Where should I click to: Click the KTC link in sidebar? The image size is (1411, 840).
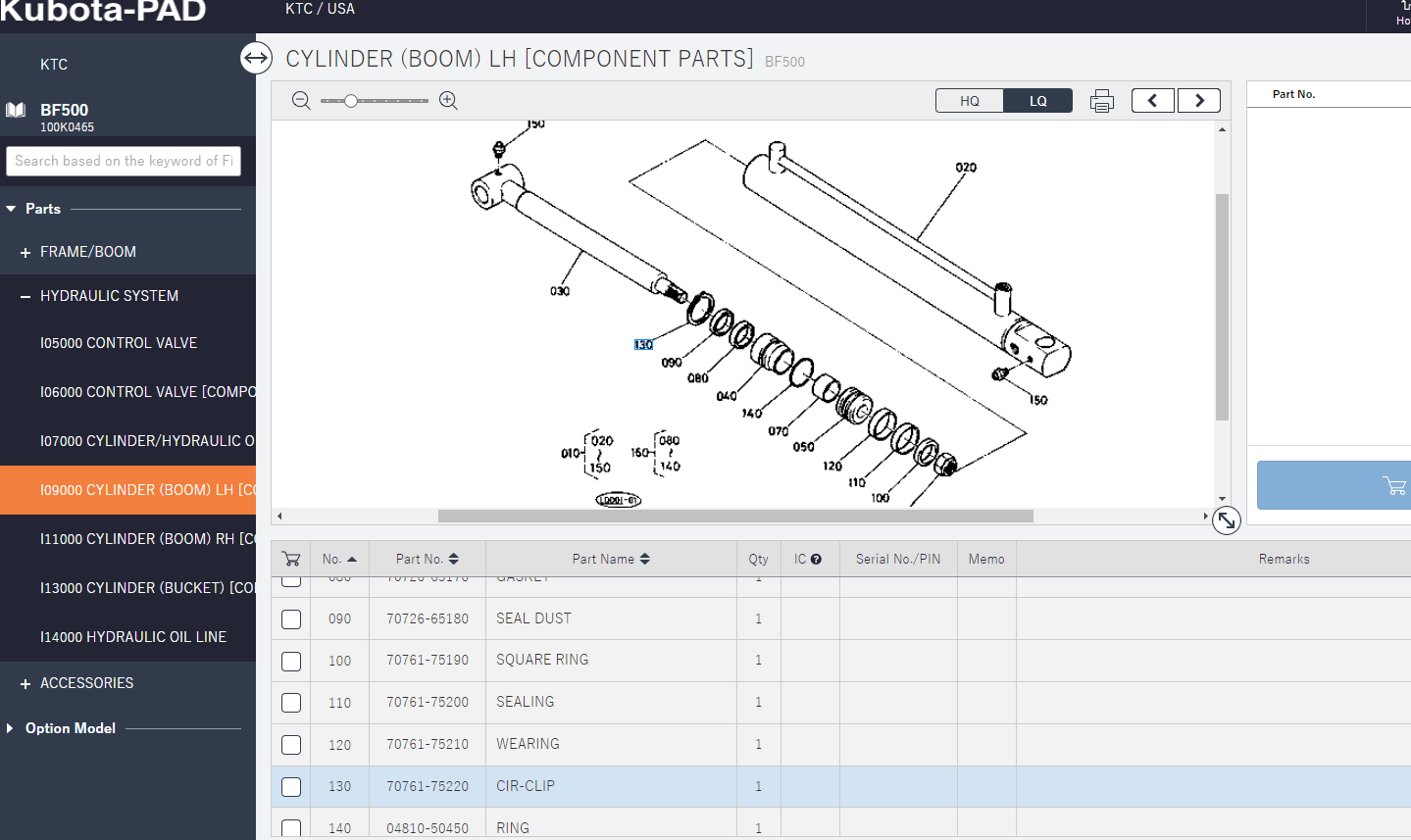[54, 65]
